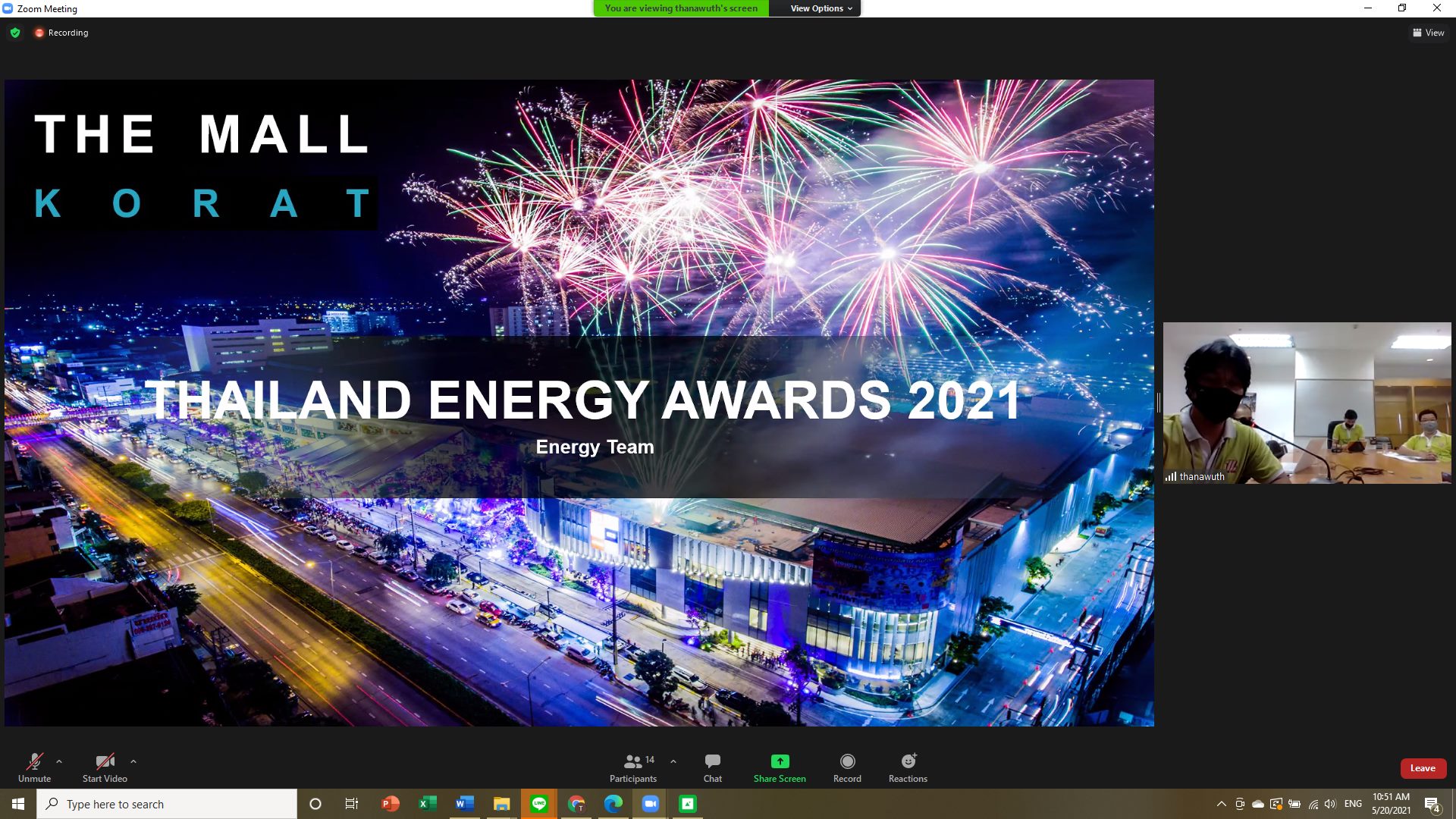Screen dimensions: 1456x819
Task: Select thanawuth's video thumbnail
Action: point(1307,403)
